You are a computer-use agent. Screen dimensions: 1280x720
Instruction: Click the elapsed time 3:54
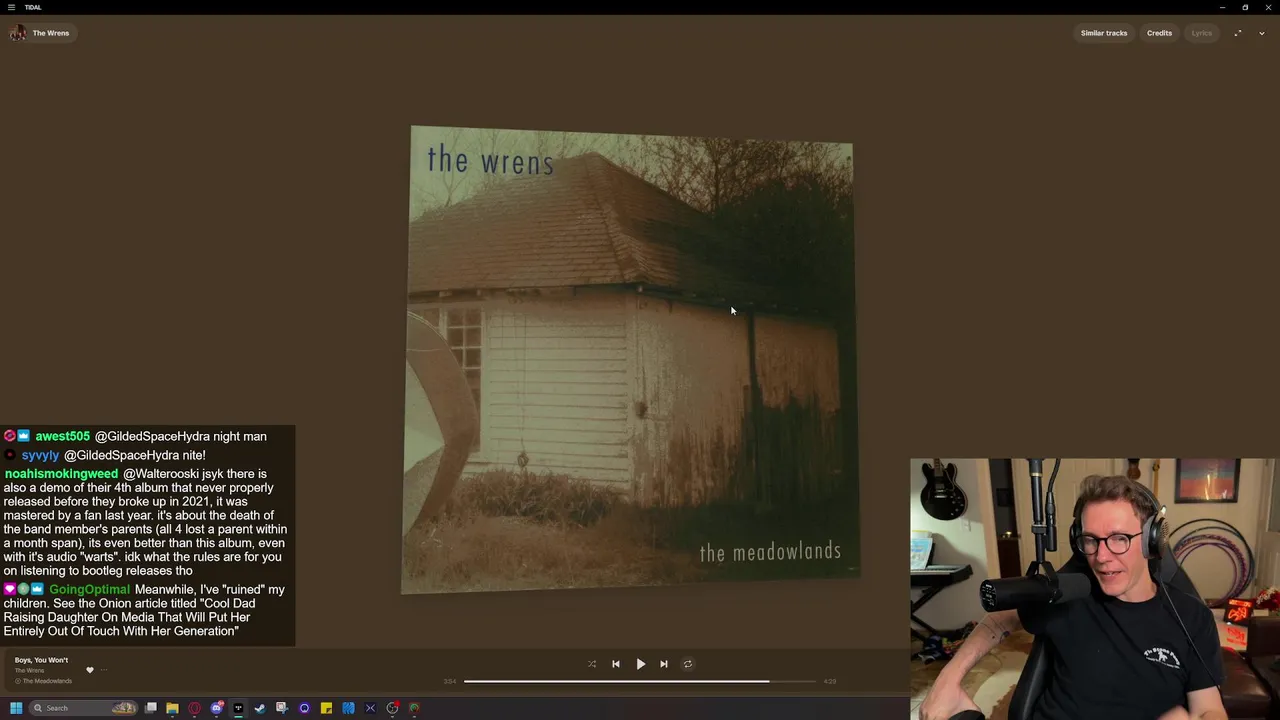tap(450, 681)
